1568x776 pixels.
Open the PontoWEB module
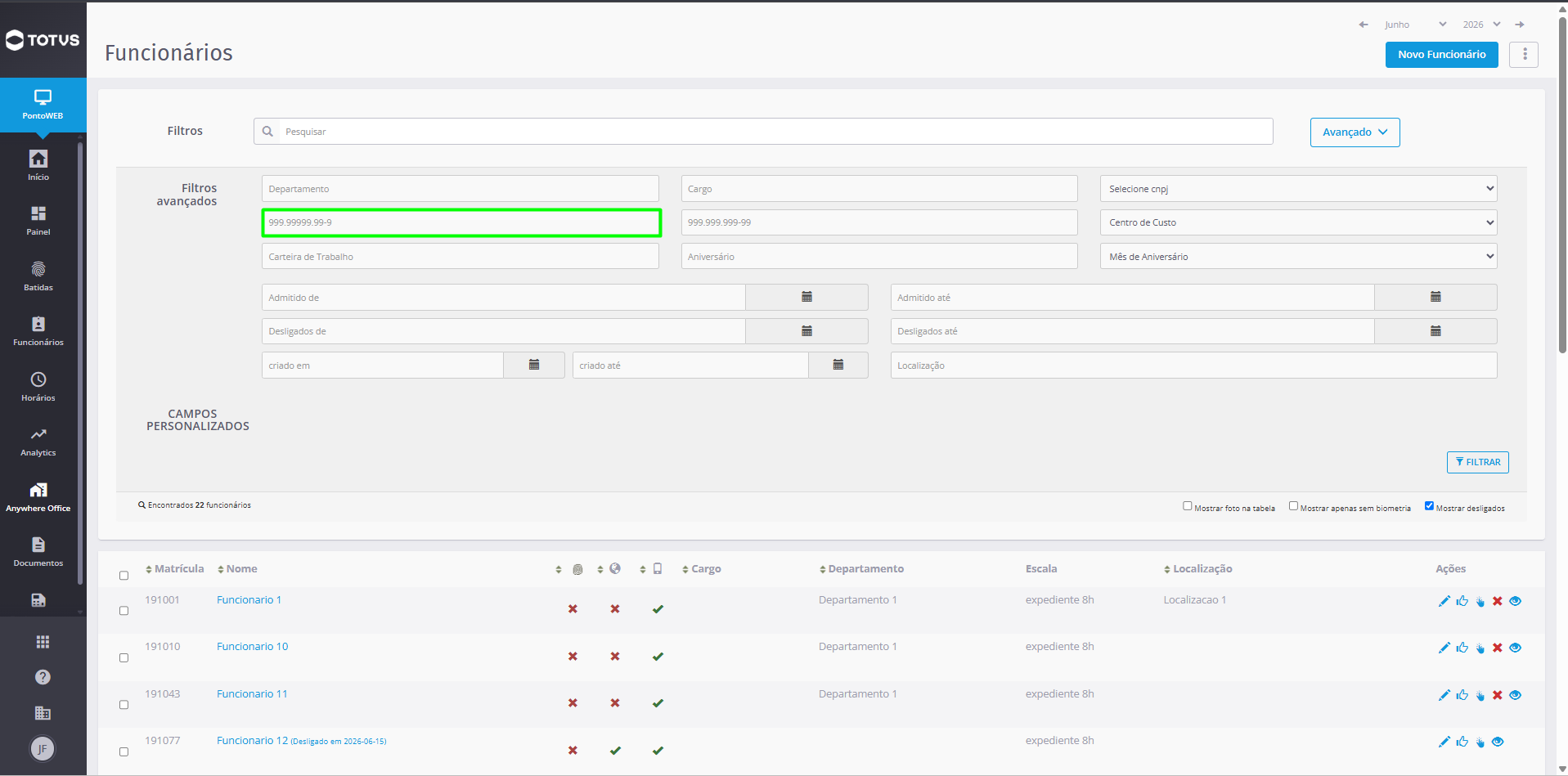(x=43, y=105)
